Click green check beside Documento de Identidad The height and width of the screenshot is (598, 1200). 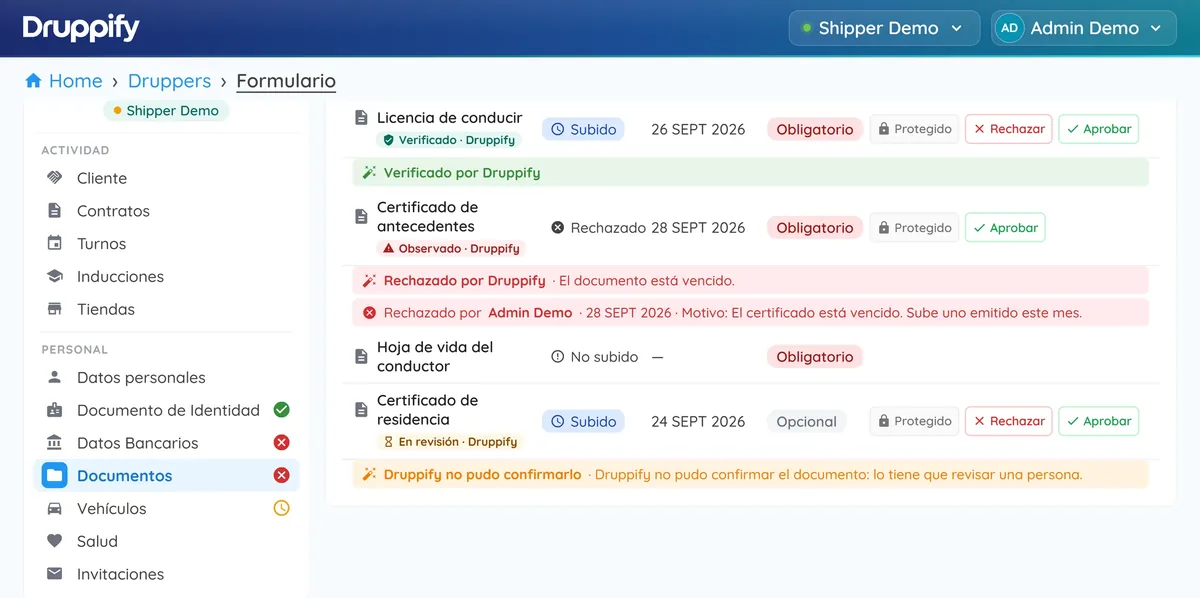(x=282, y=410)
